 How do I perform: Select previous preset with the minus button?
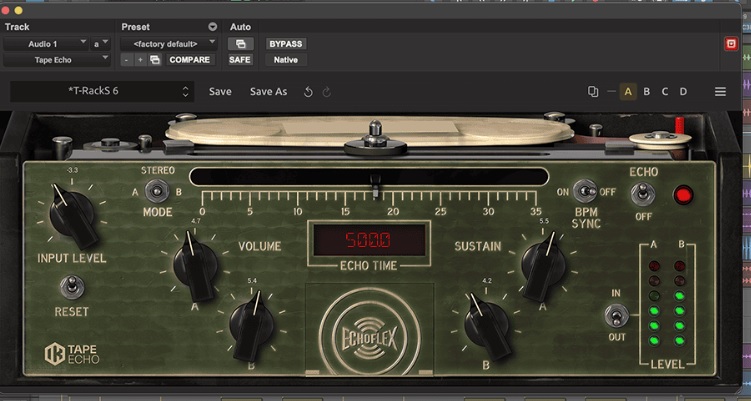click(126, 60)
